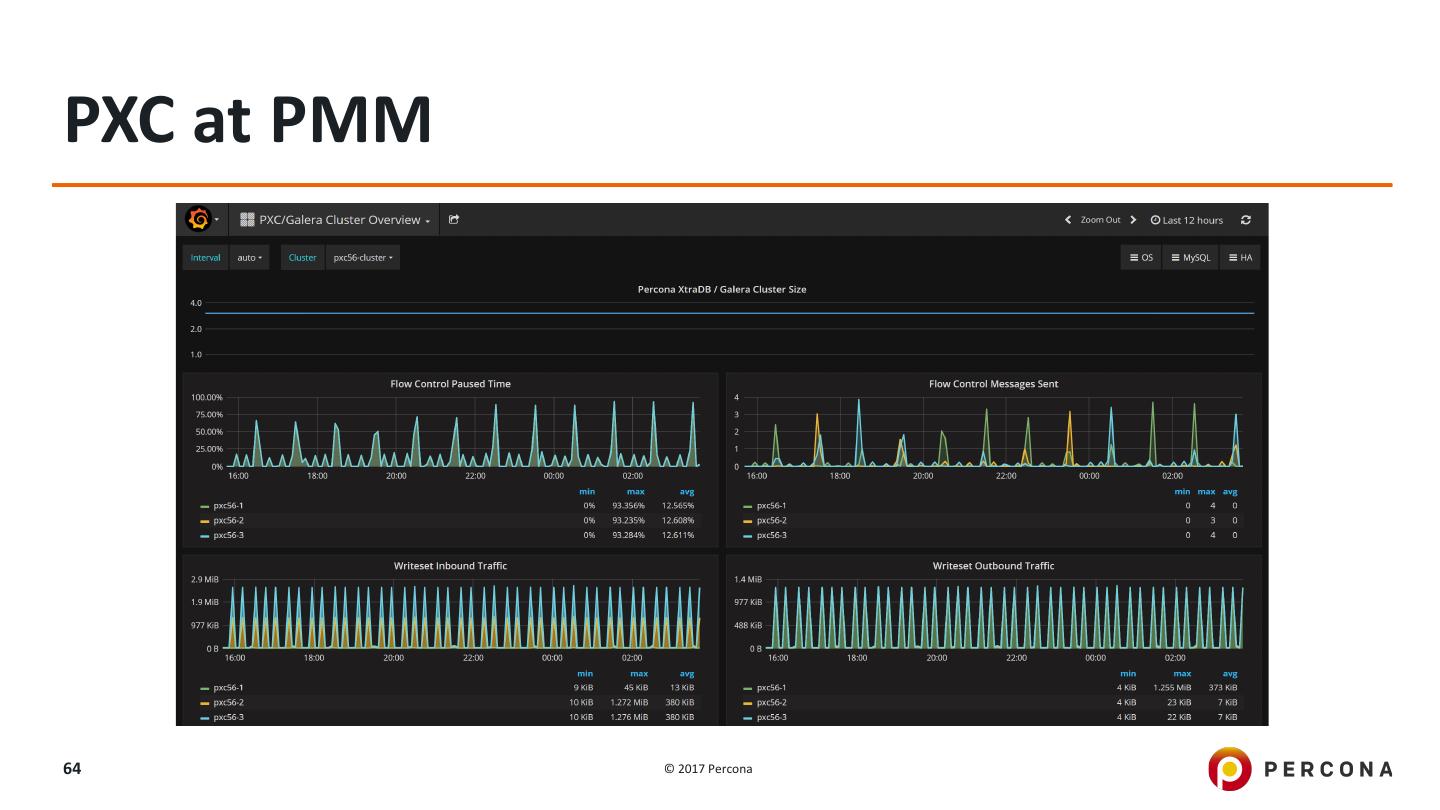Shift time range forward with right chevron
1440x810 pixels.
1133,220
